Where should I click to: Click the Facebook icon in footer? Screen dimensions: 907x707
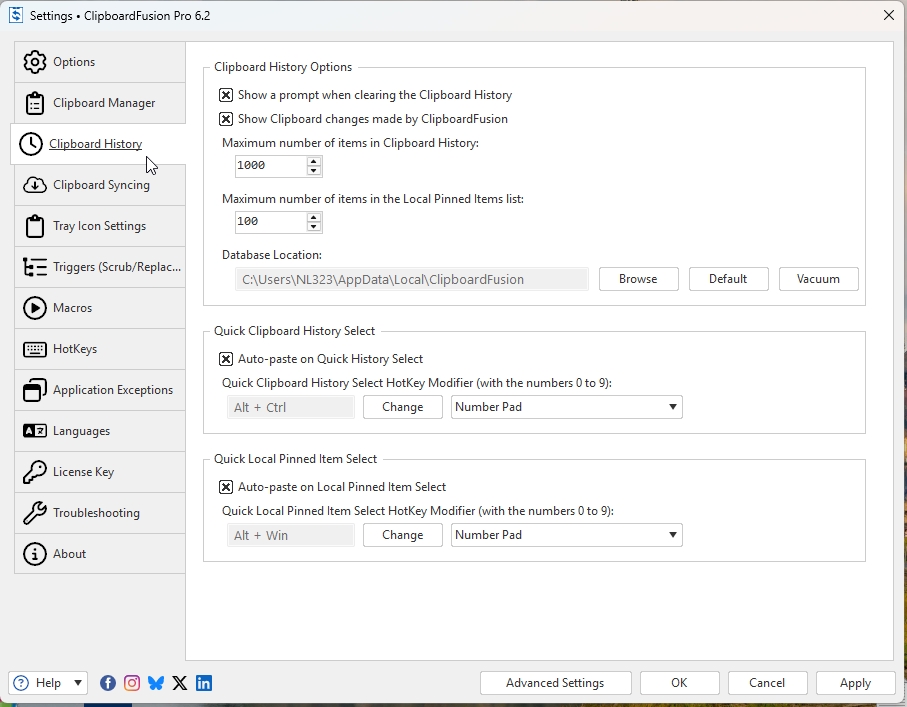[x=108, y=683]
